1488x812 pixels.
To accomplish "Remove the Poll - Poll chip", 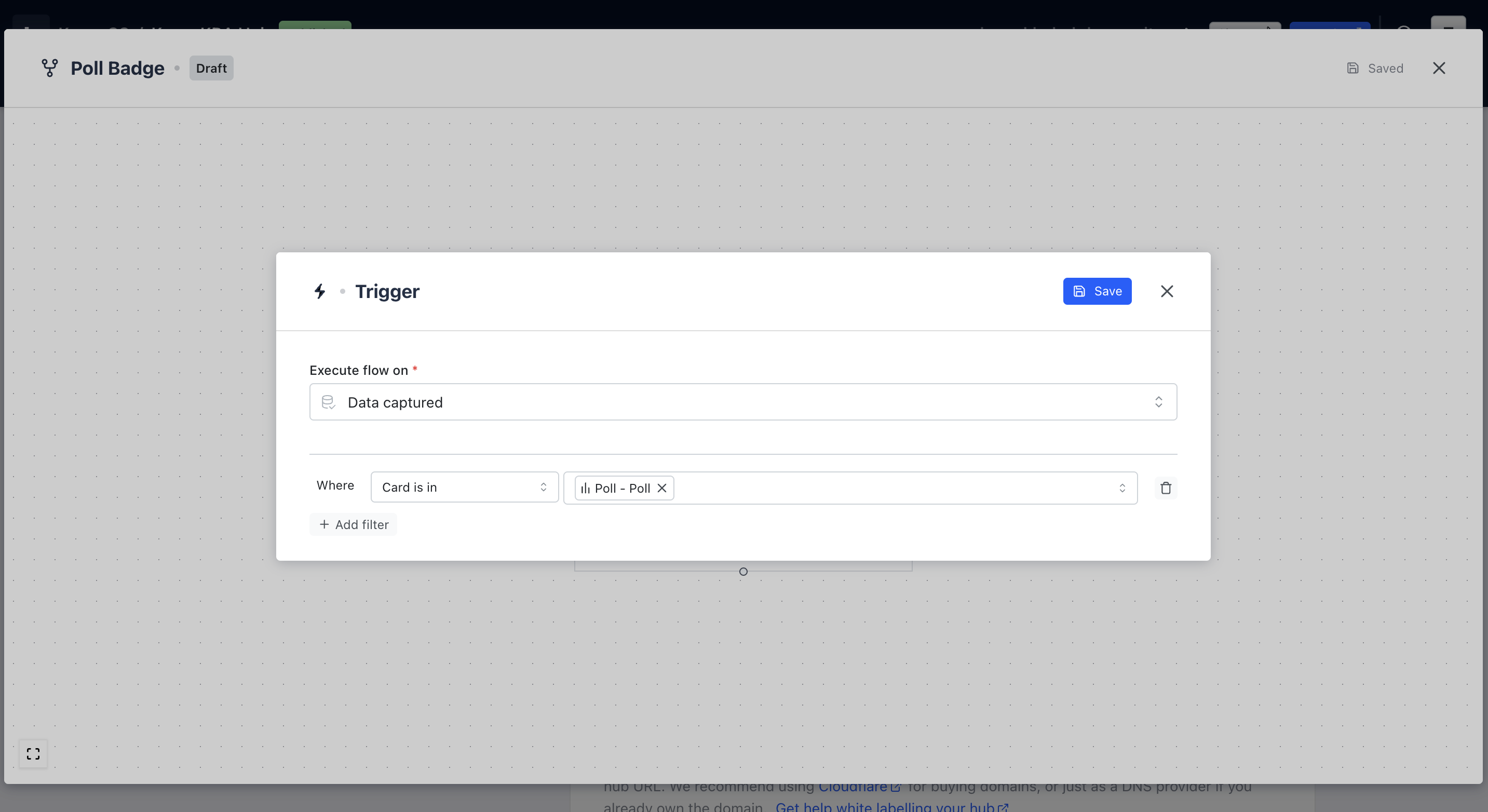I will (662, 488).
